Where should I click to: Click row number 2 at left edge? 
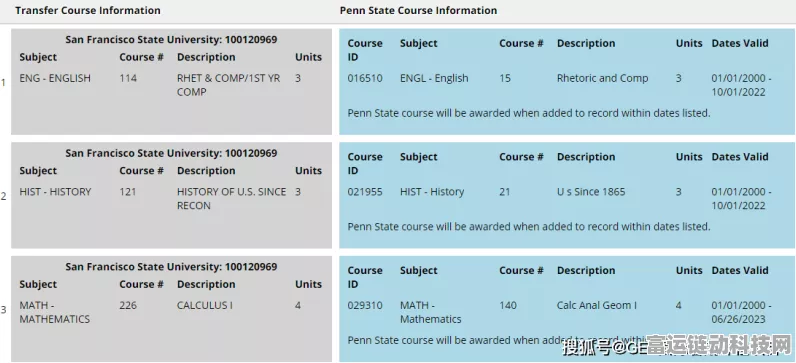click(x=4, y=196)
